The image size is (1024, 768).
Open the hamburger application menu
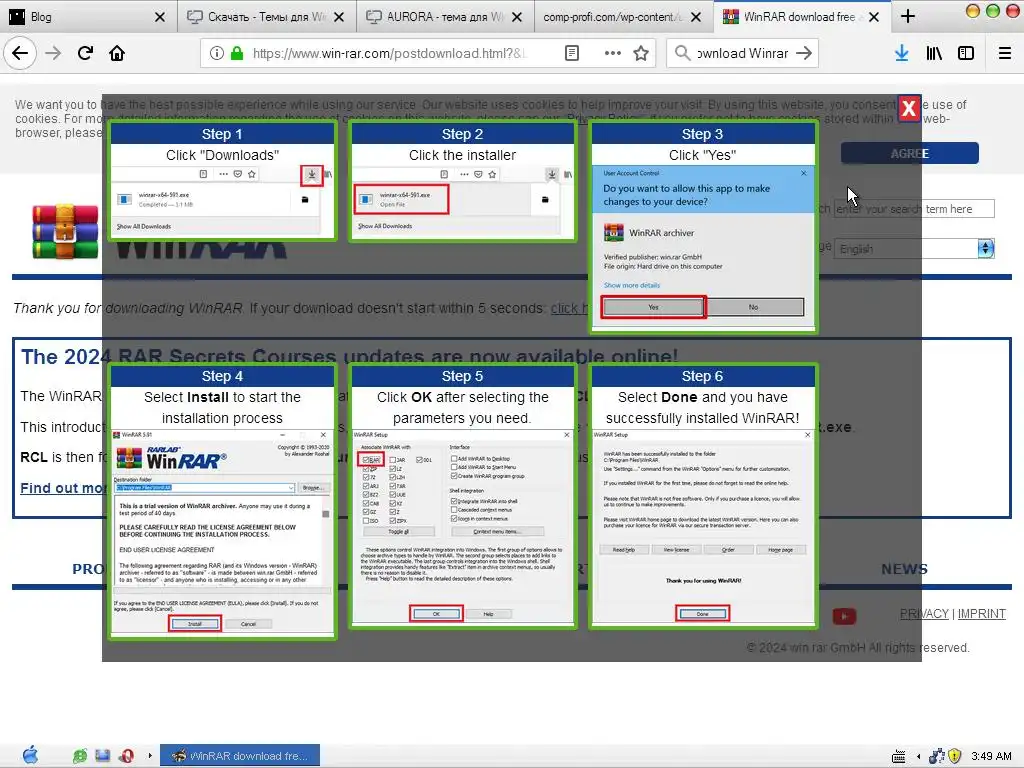pos(1005,54)
